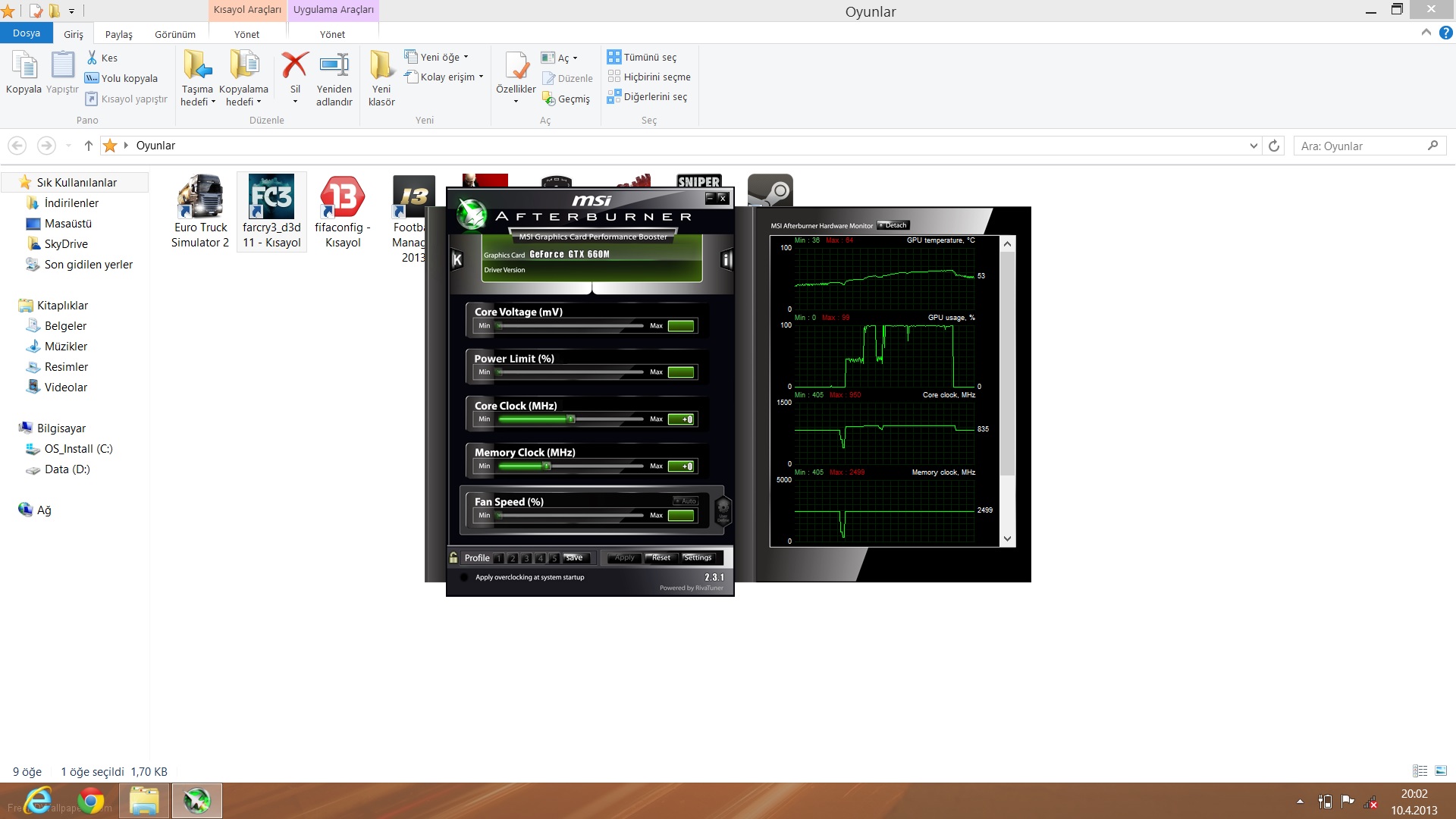The image size is (1456, 819).
Task: Click the MSI Afterburner logo emblem
Action: coord(471,214)
